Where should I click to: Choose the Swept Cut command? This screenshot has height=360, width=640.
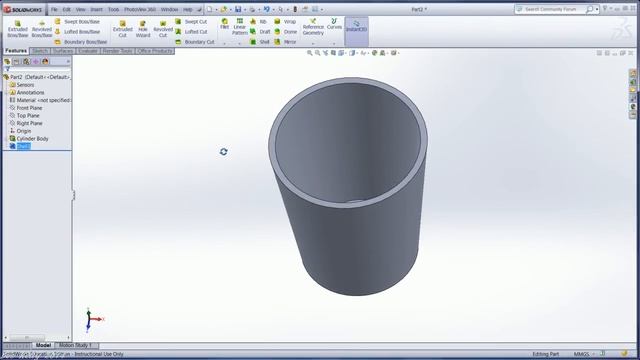191,22
